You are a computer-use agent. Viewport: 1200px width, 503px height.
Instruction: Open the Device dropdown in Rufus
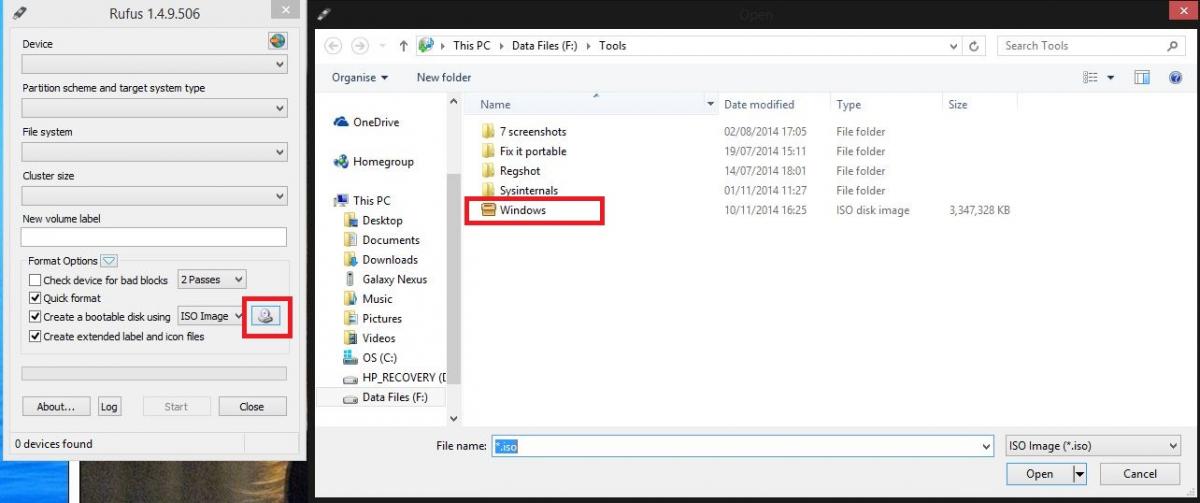[154, 64]
